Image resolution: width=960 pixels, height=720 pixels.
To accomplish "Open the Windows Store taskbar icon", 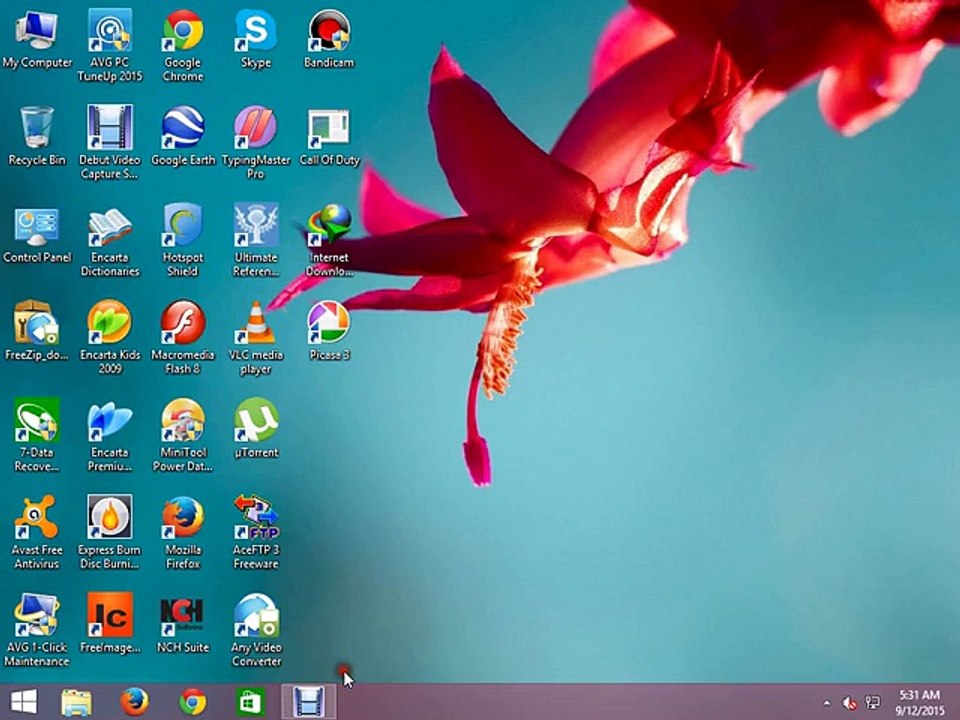I will coord(250,702).
